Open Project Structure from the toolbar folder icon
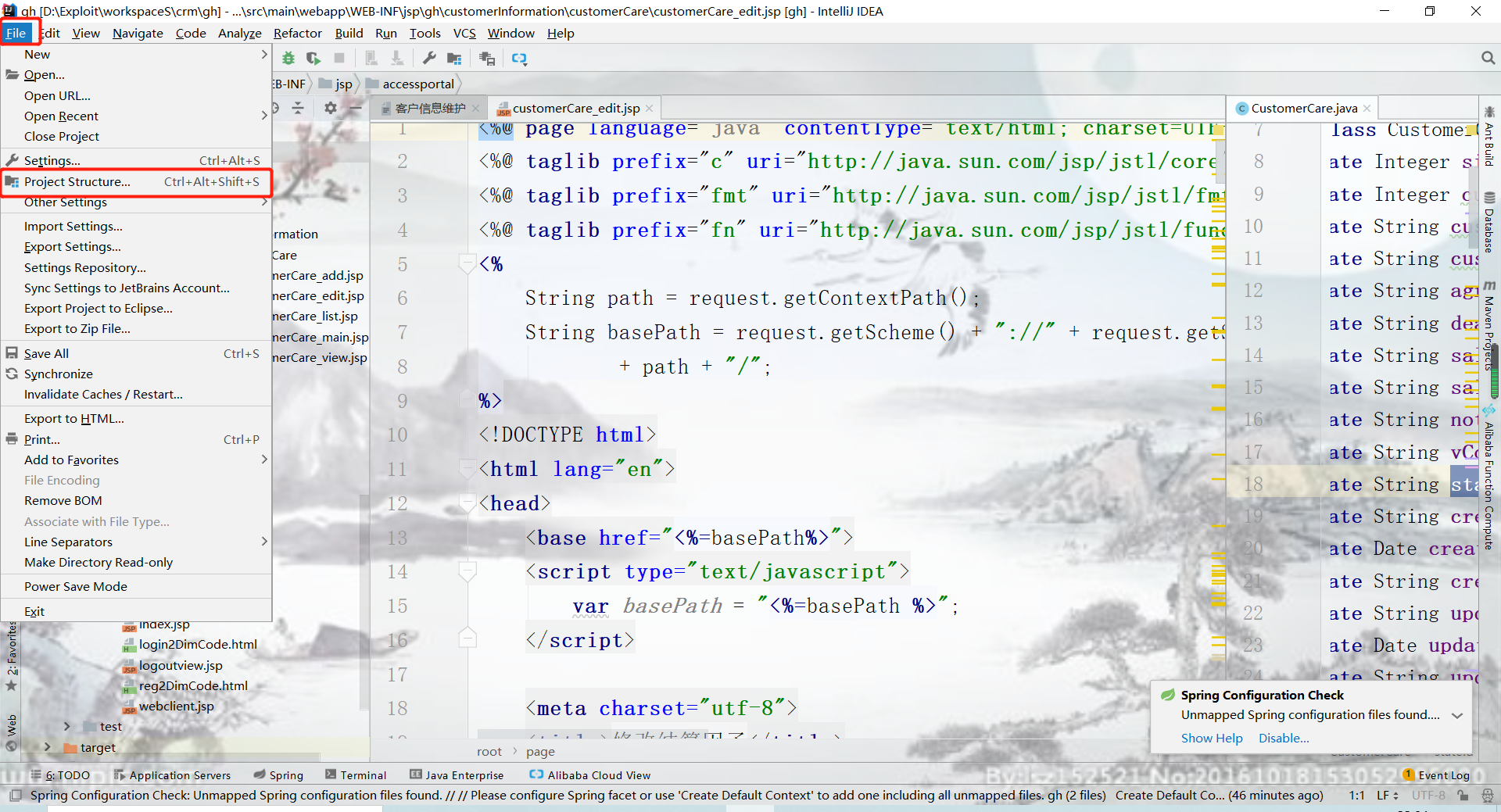 click(x=454, y=59)
